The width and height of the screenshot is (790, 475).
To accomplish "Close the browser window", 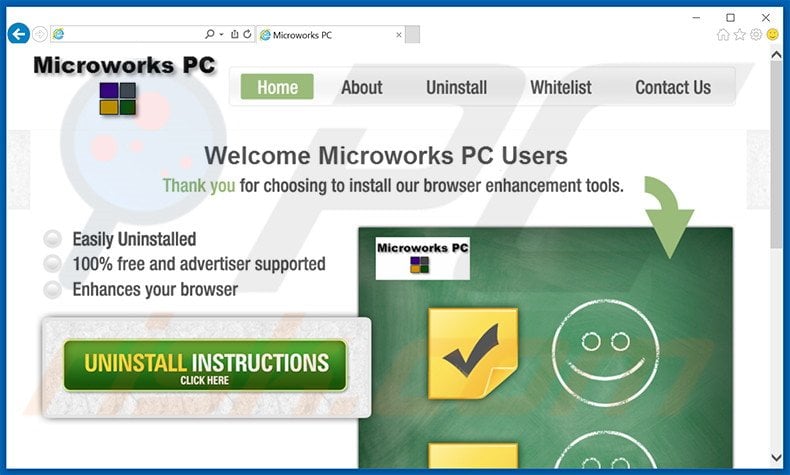I will coord(766,17).
